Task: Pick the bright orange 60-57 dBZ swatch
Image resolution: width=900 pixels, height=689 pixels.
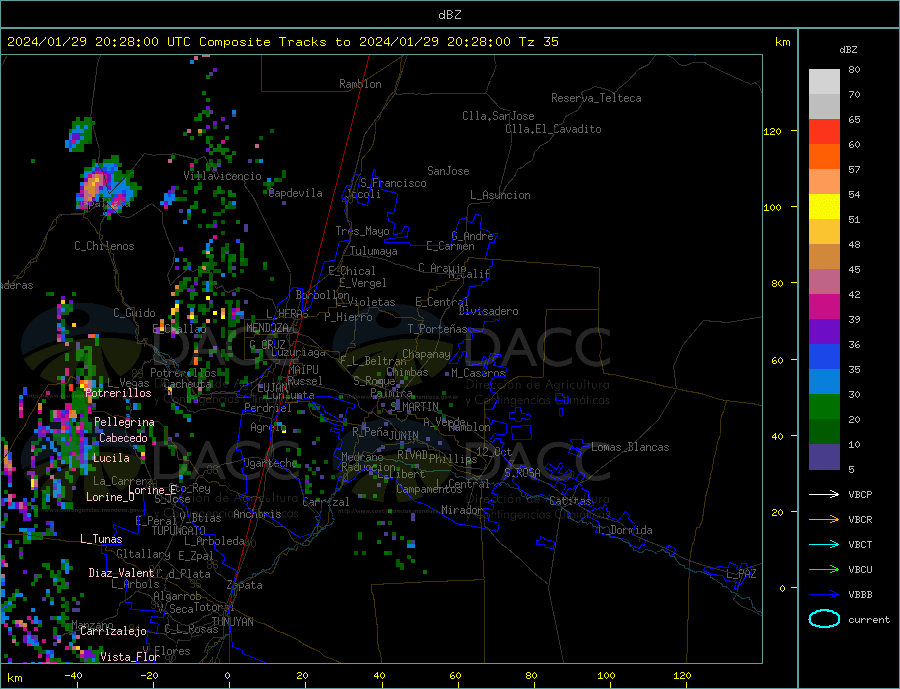Action: point(824,157)
